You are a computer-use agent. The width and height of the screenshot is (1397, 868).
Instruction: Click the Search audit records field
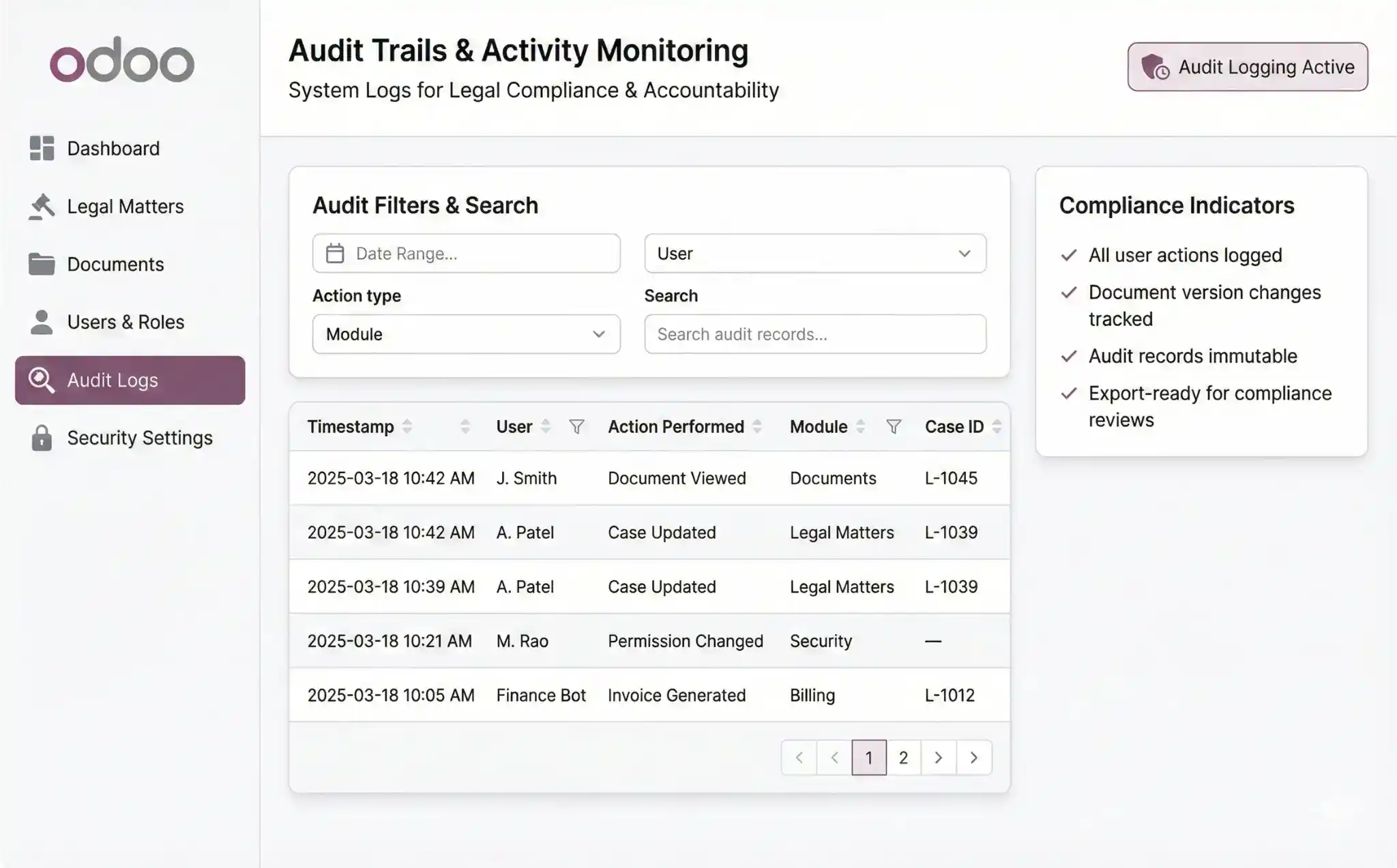(x=814, y=334)
